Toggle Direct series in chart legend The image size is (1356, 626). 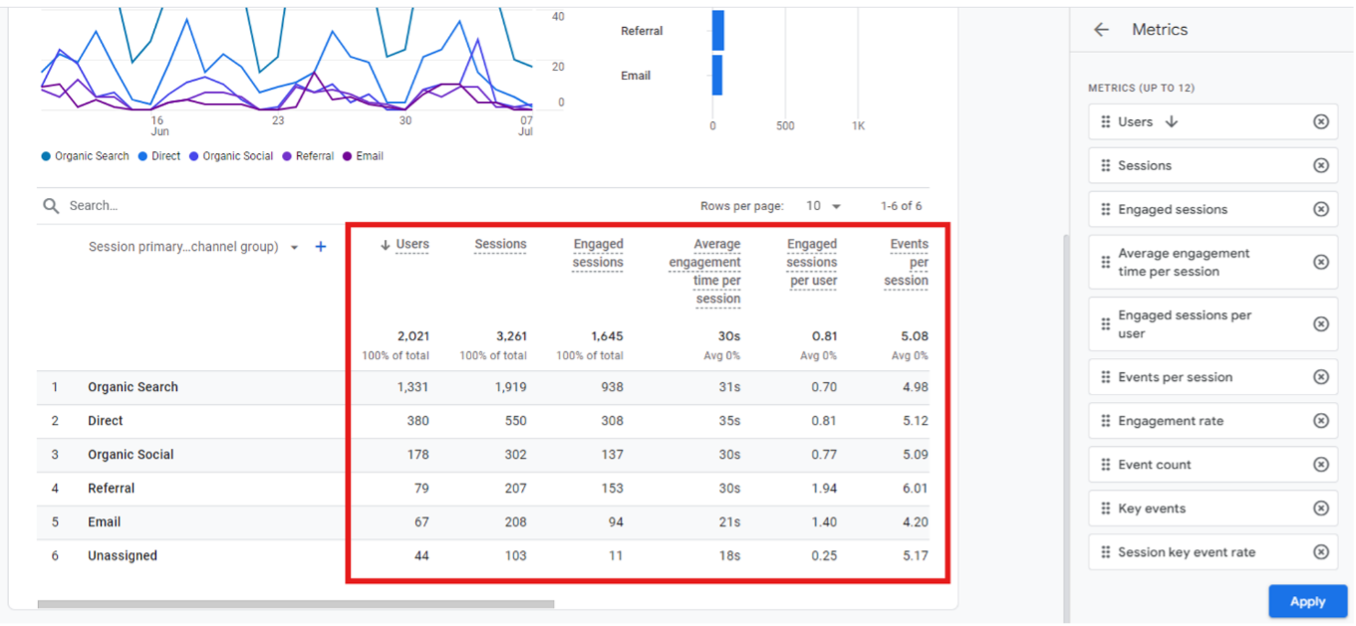(x=159, y=157)
